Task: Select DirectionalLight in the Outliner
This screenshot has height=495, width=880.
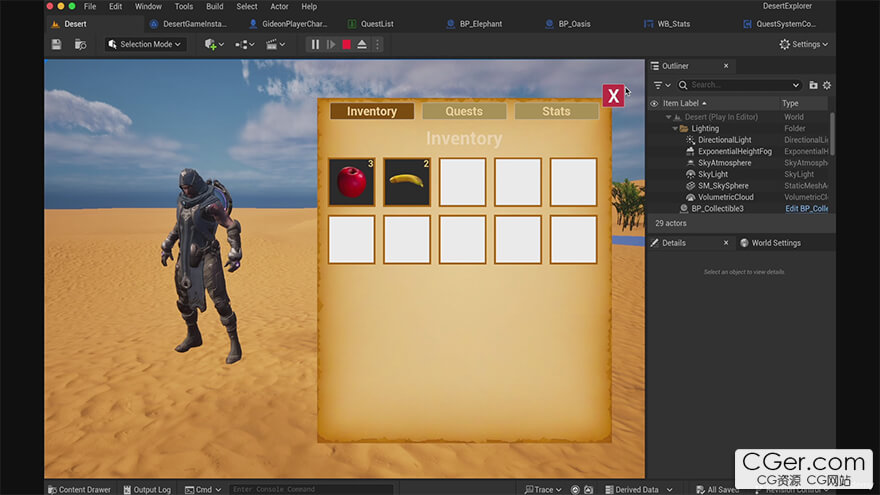Action: tap(725, 140)
